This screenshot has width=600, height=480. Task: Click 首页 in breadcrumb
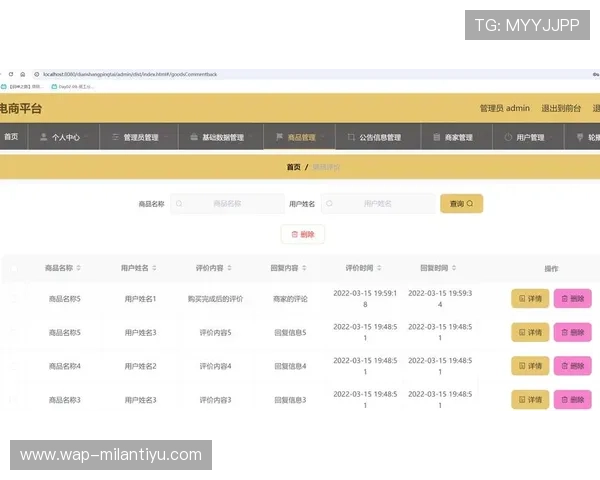click(293, 167)
